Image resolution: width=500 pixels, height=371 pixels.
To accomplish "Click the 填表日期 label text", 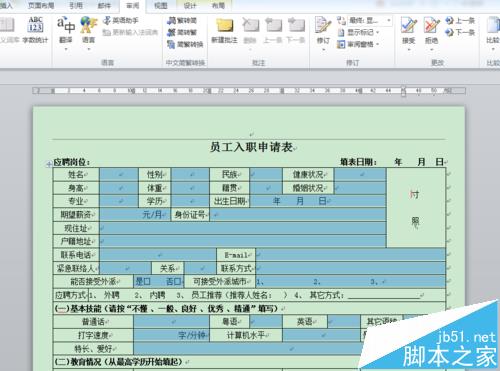I will pyautogui.click(x=358, y=162).
